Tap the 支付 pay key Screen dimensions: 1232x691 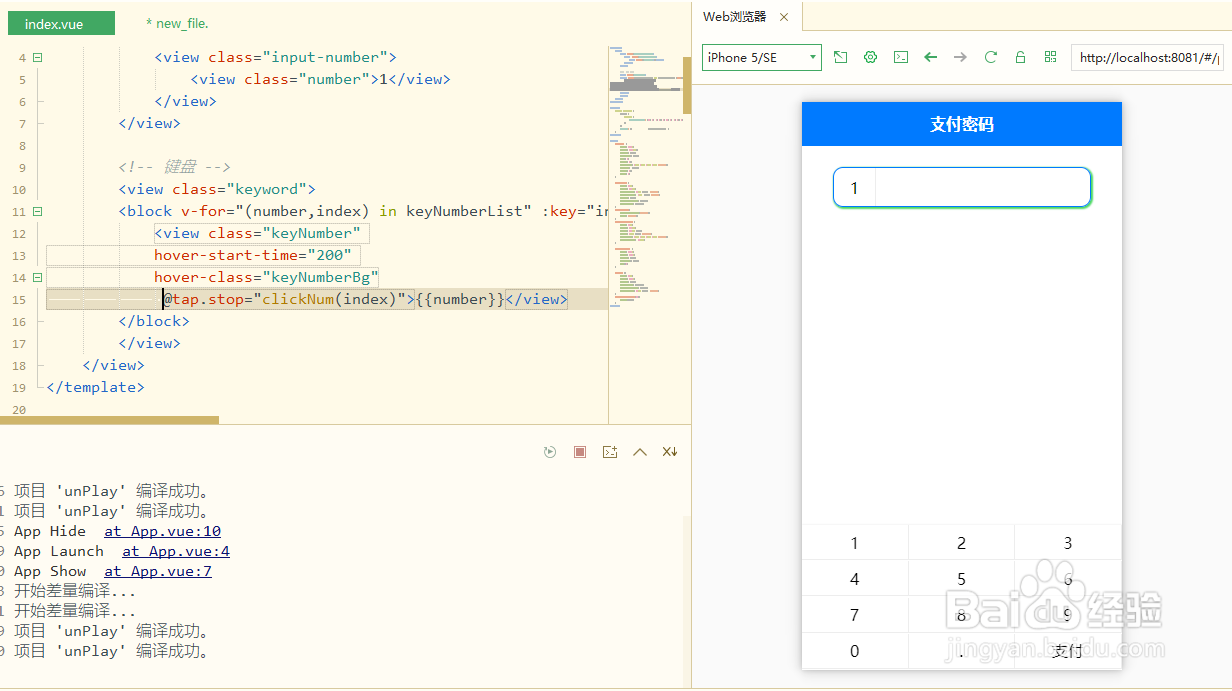pyautogui.click(x=1068, y=651)
